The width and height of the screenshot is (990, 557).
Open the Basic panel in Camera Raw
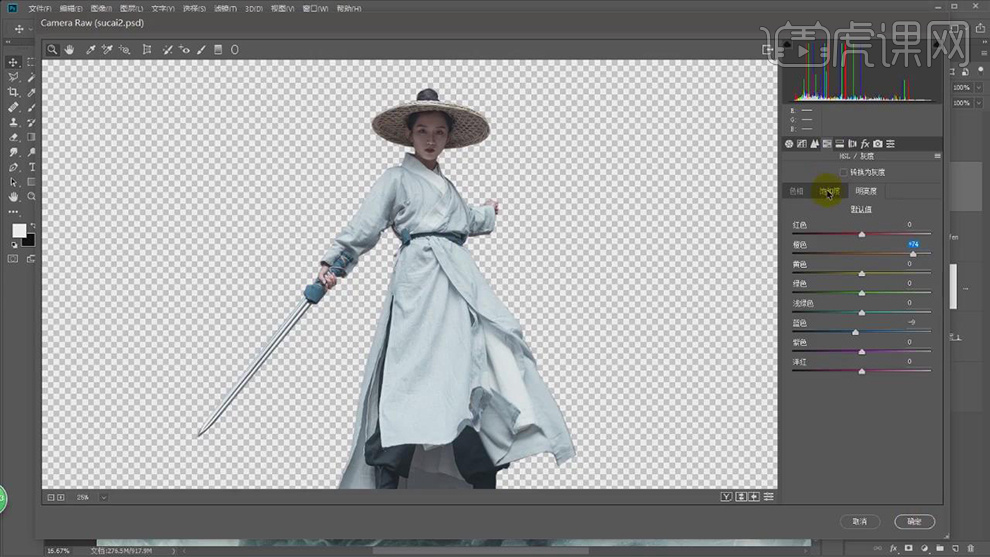[789, 144]
